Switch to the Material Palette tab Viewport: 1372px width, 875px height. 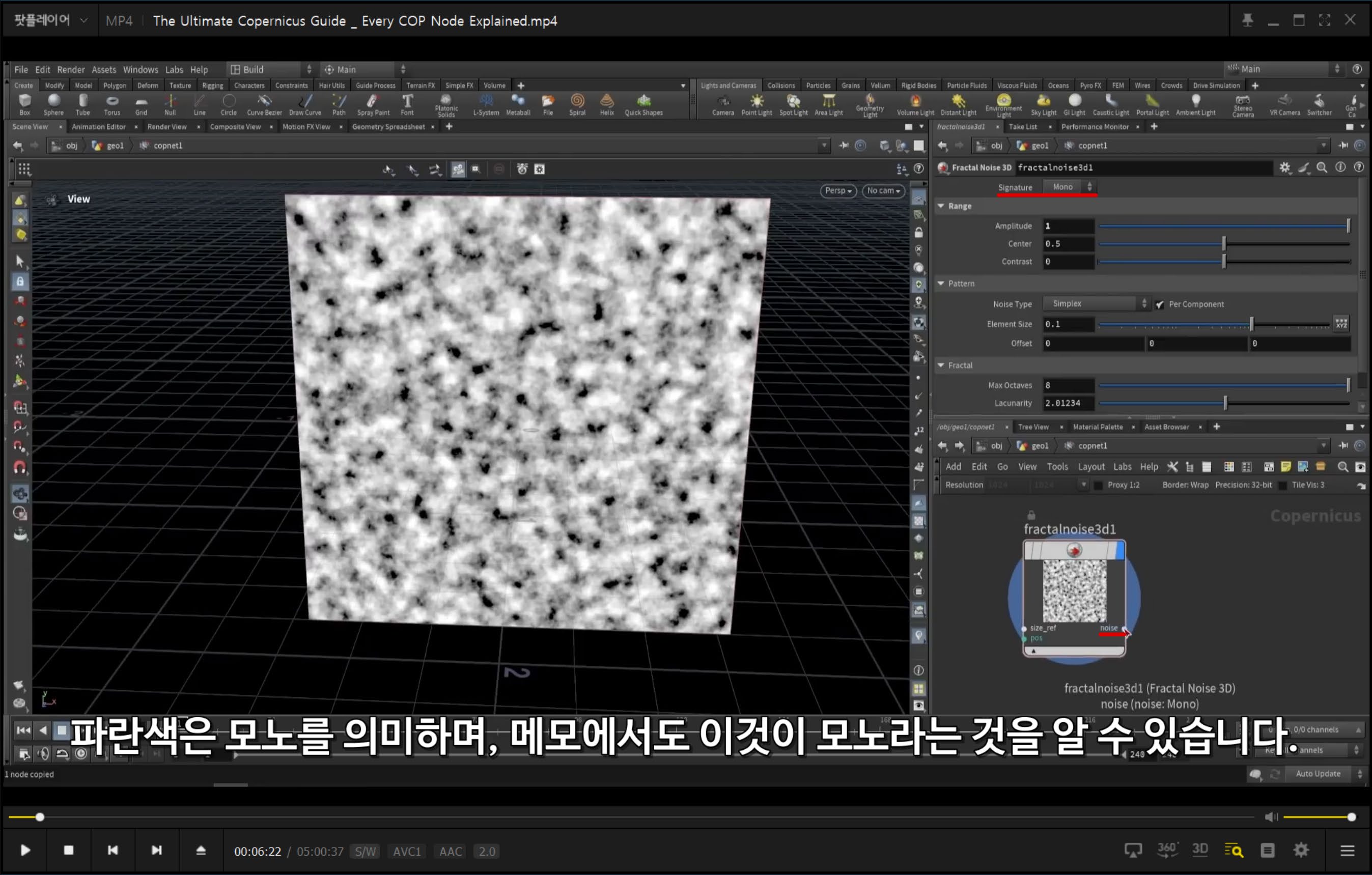[1098, 427]
